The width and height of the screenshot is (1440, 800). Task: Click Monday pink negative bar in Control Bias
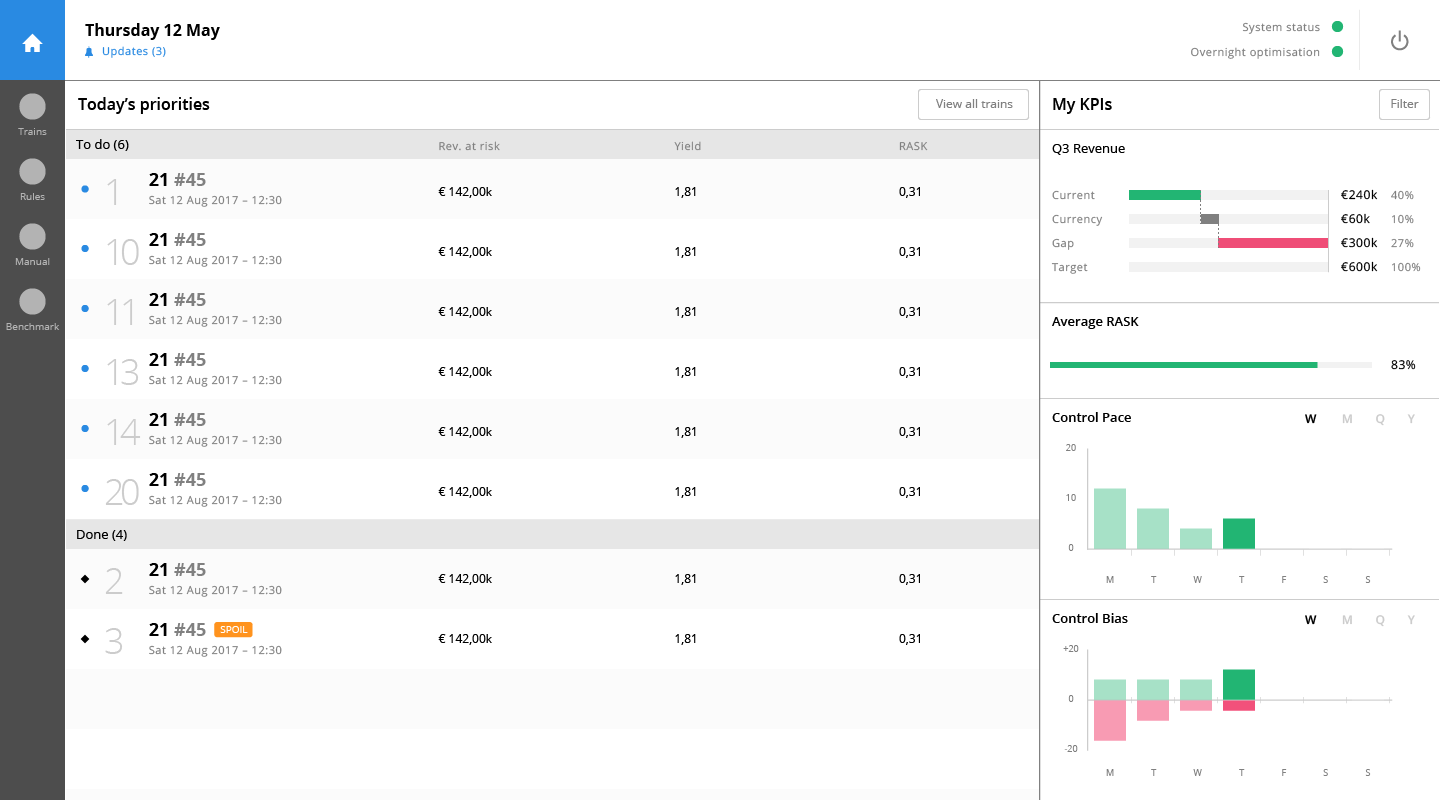1110,720
